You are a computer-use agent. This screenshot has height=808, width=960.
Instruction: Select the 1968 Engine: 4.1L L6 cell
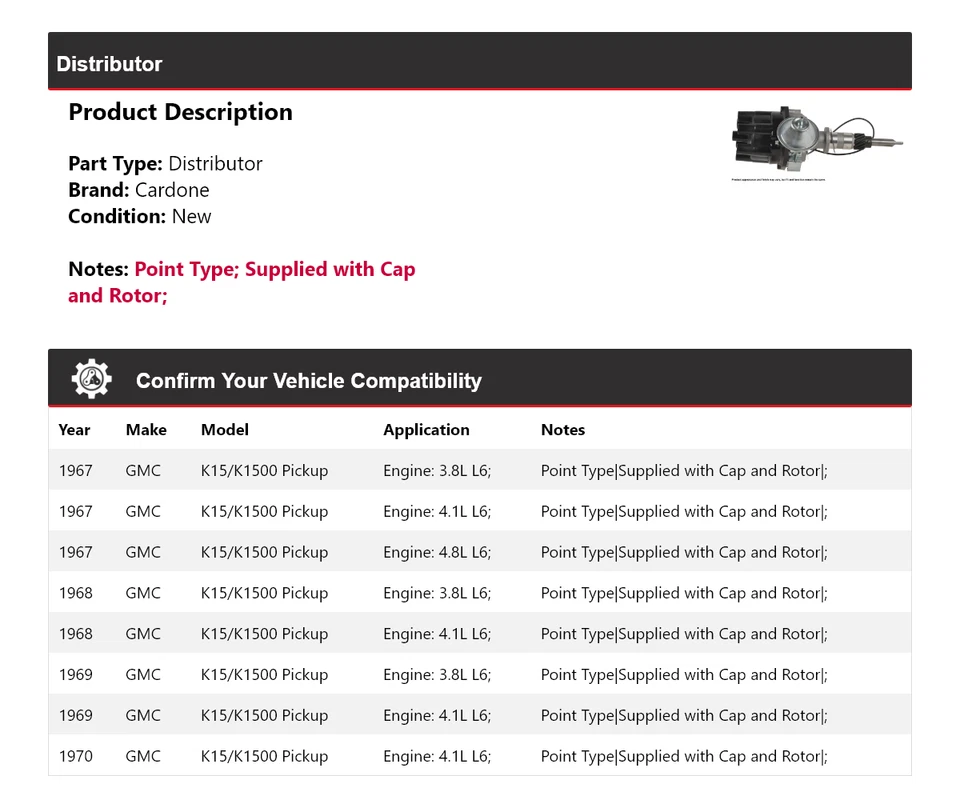(x=437, y=634)
